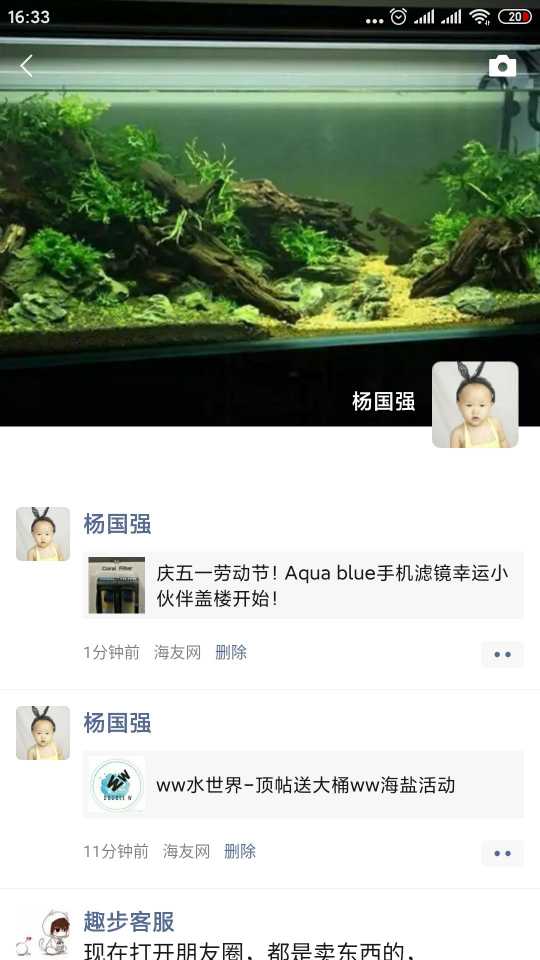The width and height of the screenshot is (540, 960).
Task: Tap the back arrow icon
Action: (26, 66)
